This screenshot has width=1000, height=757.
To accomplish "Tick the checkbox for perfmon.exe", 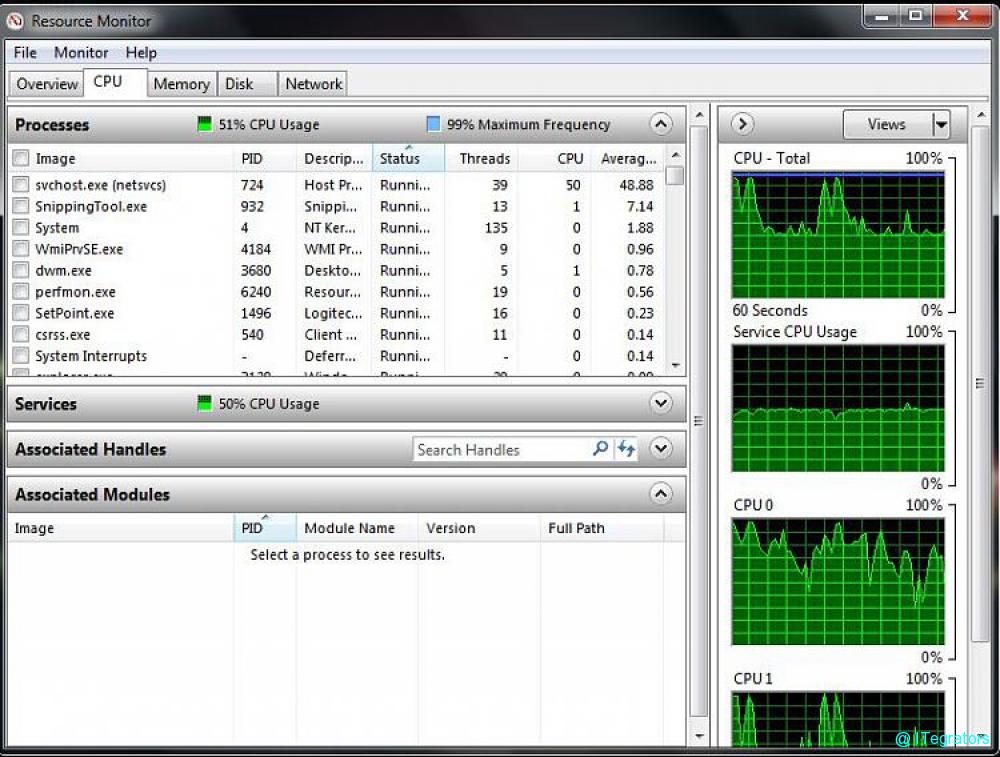I will (21, 291).
